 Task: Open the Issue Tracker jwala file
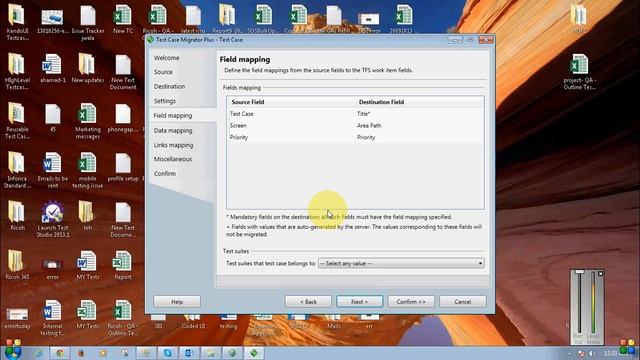coord(88,22)
